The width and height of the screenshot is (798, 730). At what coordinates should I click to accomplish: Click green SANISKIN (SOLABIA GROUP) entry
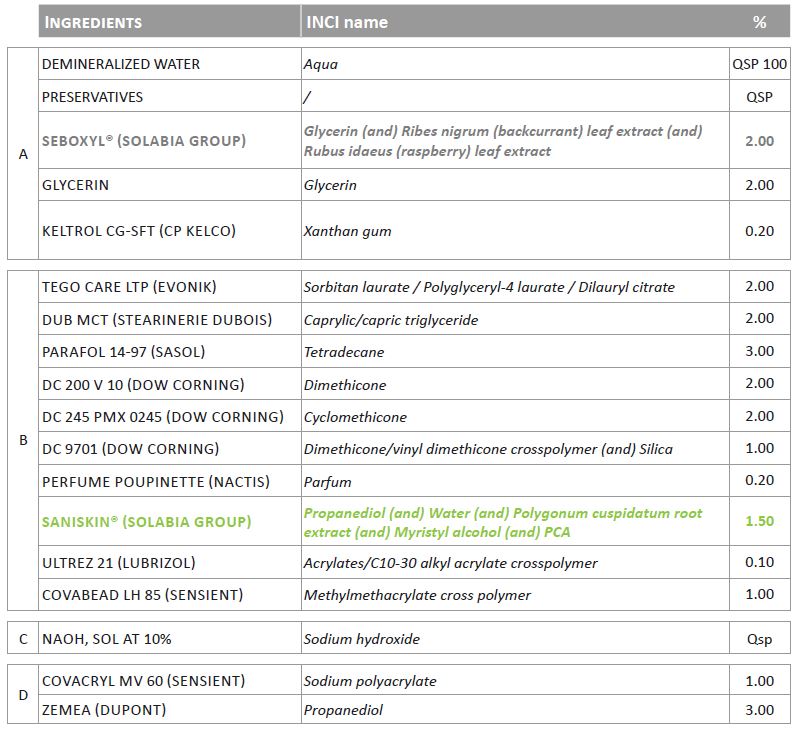pyautogui.click(x=147, y=522)
